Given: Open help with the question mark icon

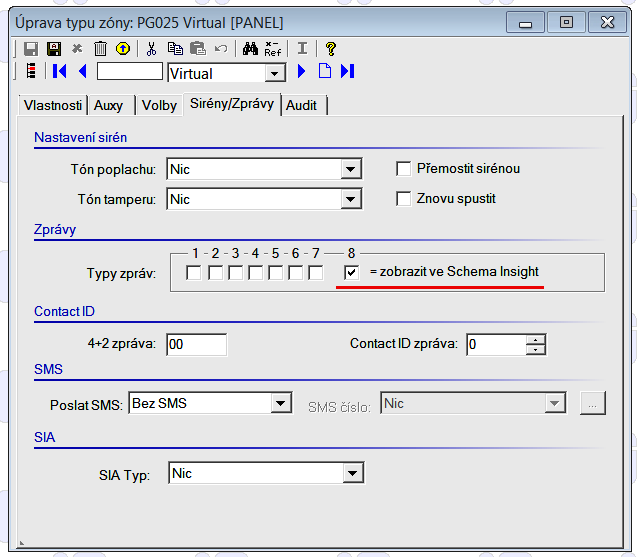Looking at the screenshot, I should point(331,48).
